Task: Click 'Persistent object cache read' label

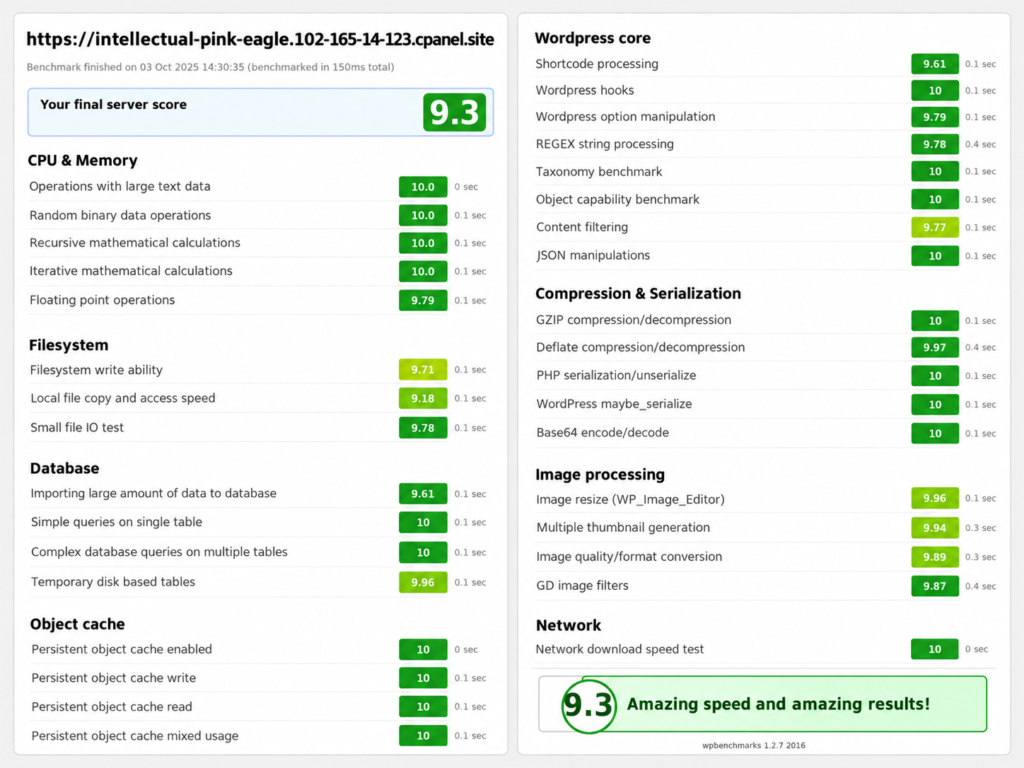Action: [x=112, y=707]
